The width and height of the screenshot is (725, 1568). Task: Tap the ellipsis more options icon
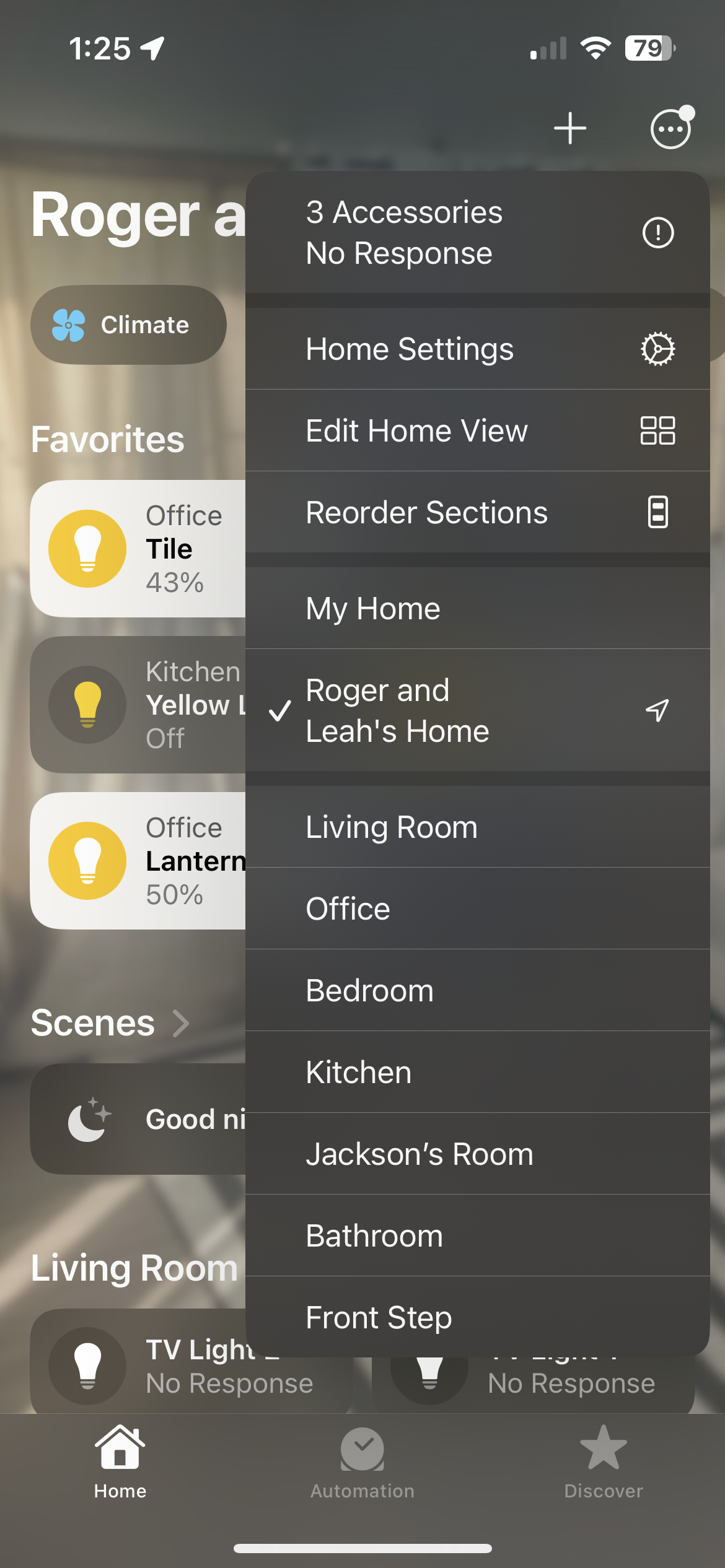tap(670, 129)
